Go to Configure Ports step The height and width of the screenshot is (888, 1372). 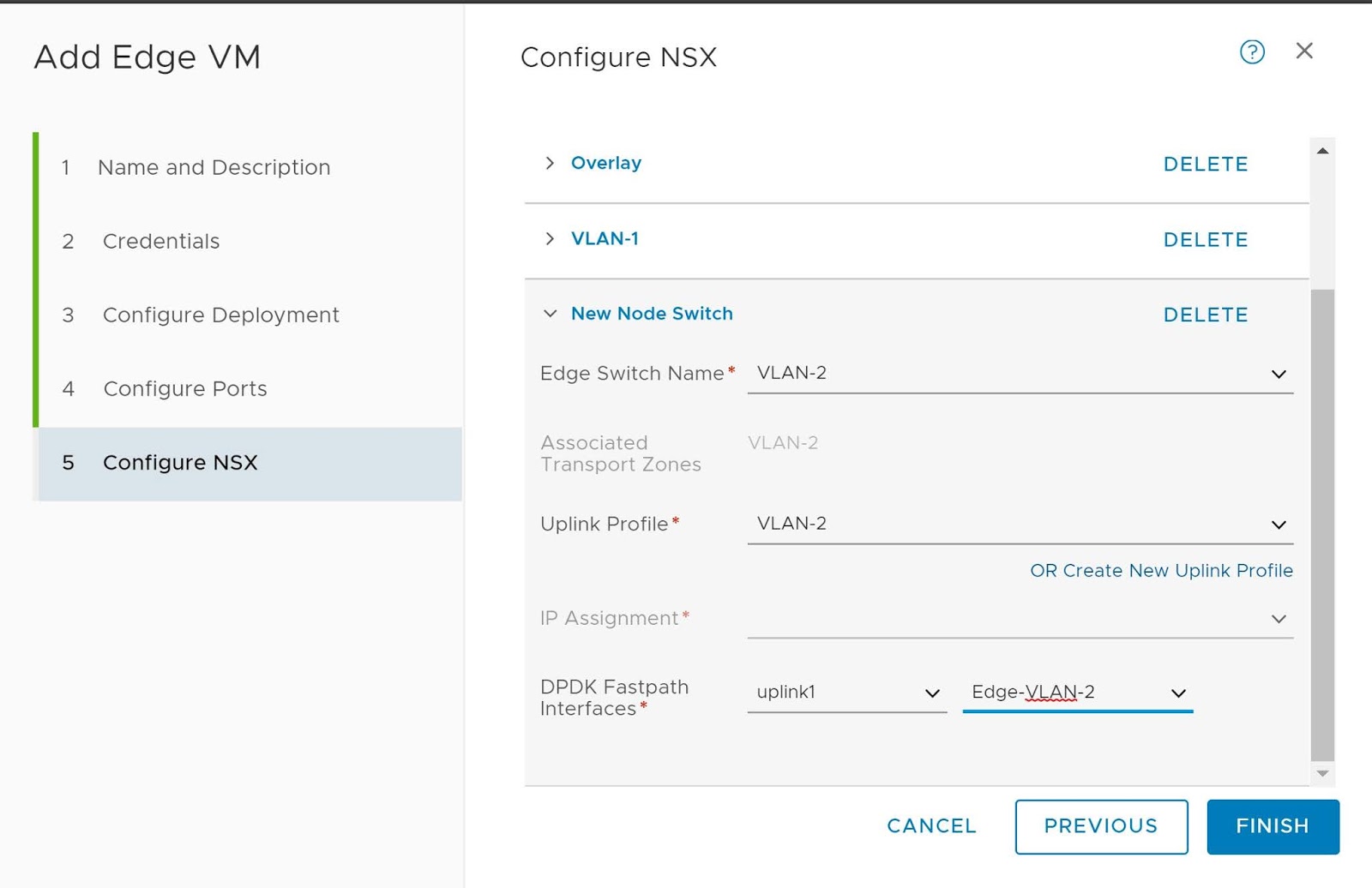184,389
